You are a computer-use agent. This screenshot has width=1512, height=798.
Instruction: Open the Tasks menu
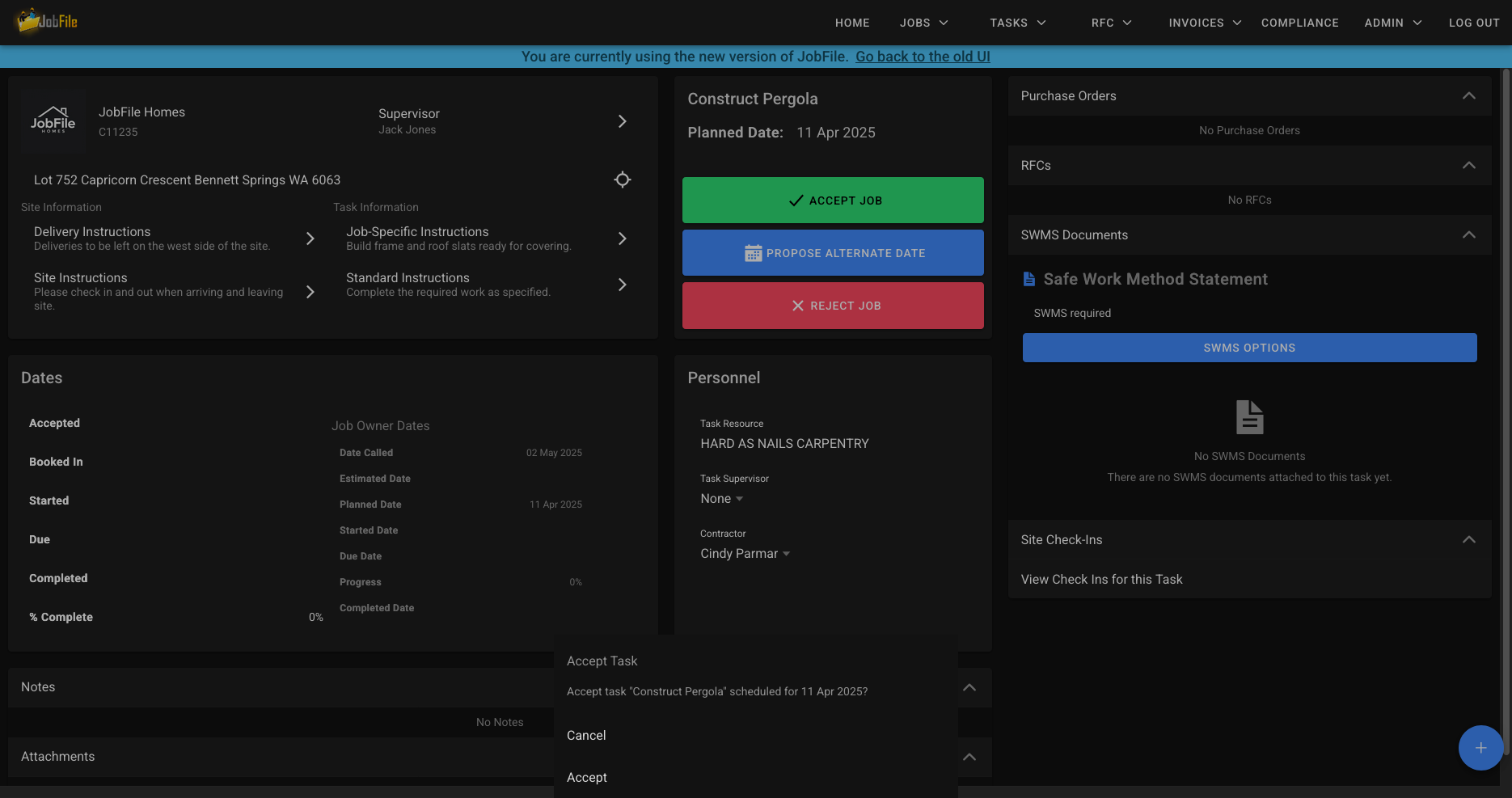click(x=1018, y=23)
